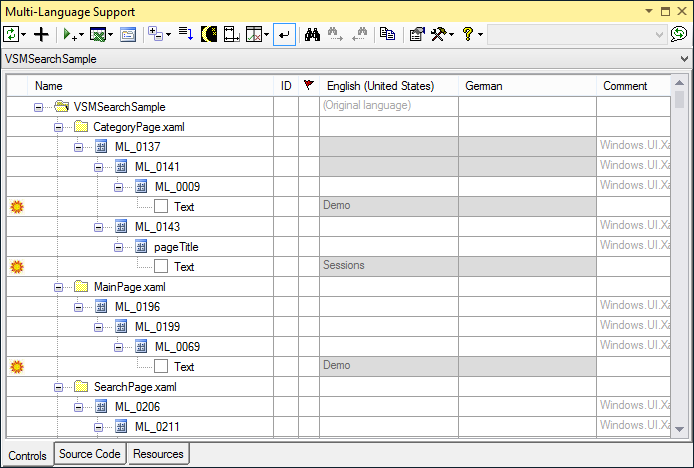Click the properties icon beside the tools icon
This screenshot has width=694, height=468.
[x=416, y=34]
